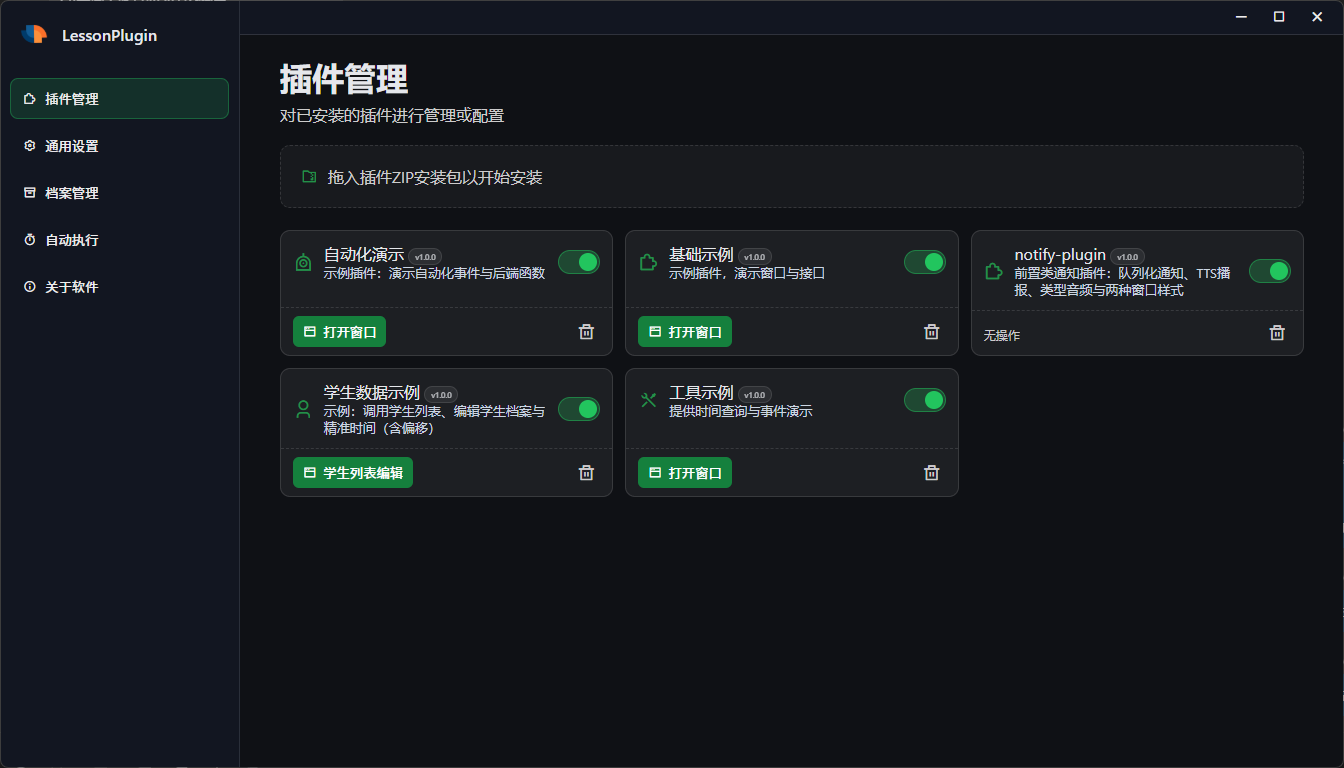Click the 学生列表编辑 button

click(x=353, y=473)
